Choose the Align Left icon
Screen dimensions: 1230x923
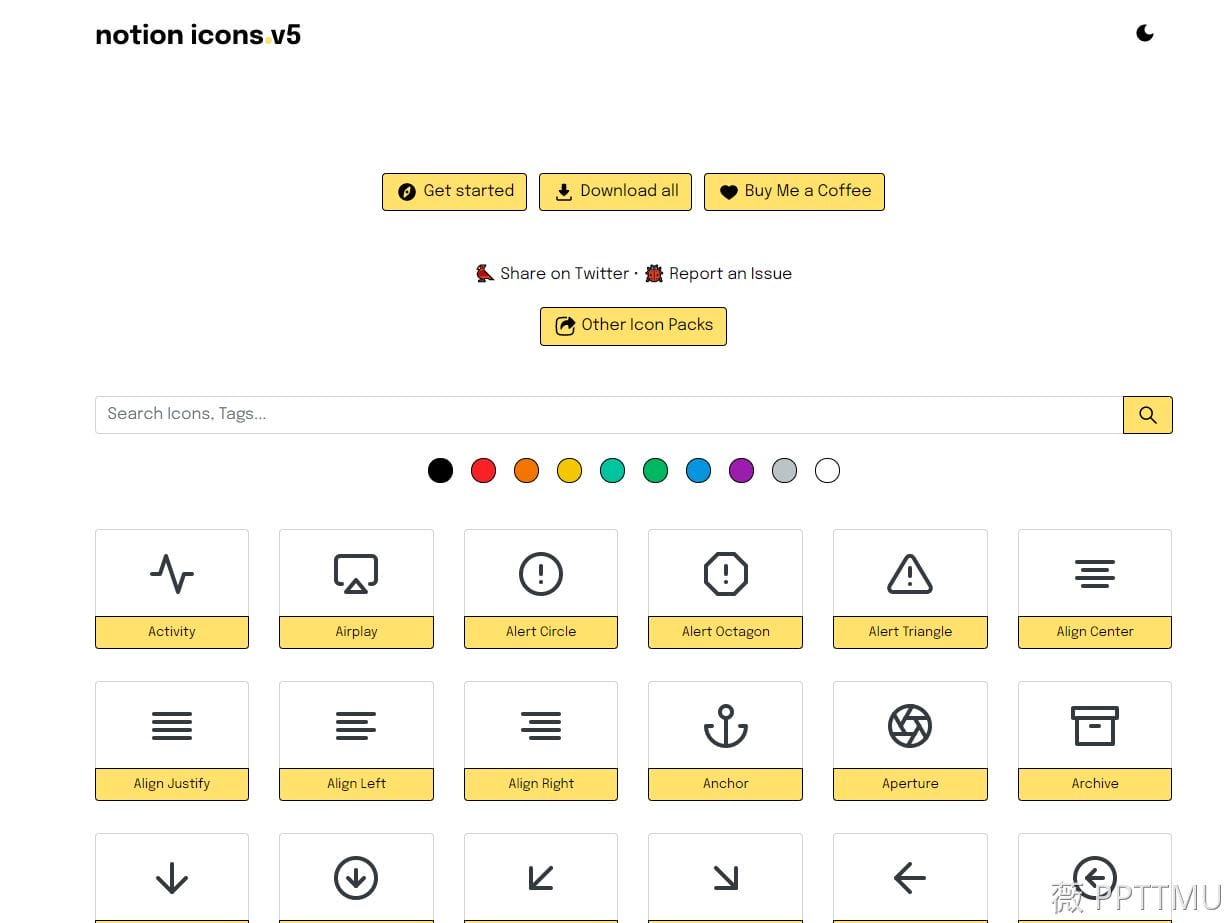click(356, 726)
